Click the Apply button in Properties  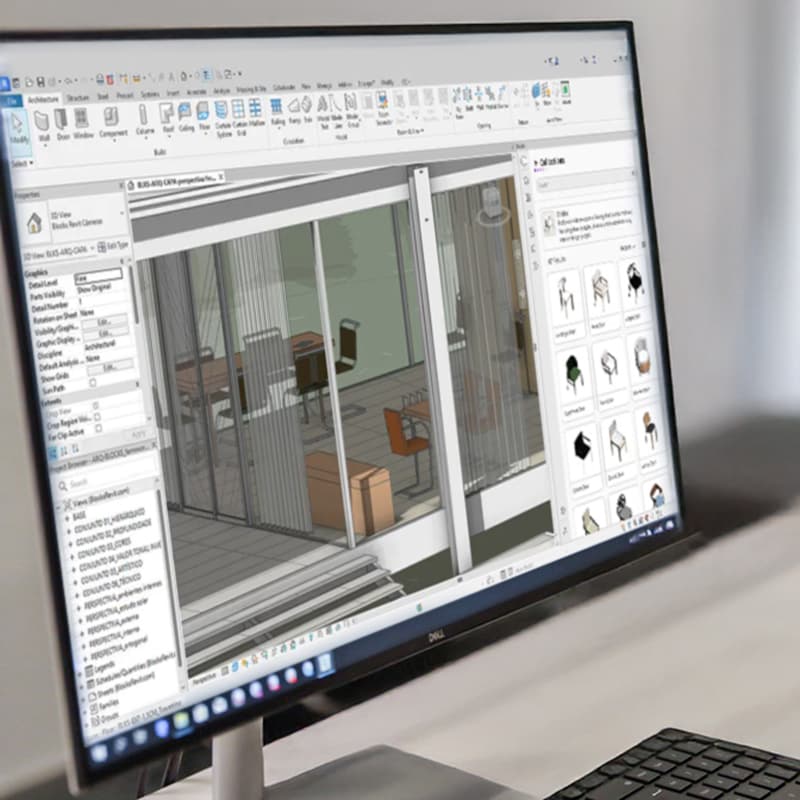[x=138, y=435]
